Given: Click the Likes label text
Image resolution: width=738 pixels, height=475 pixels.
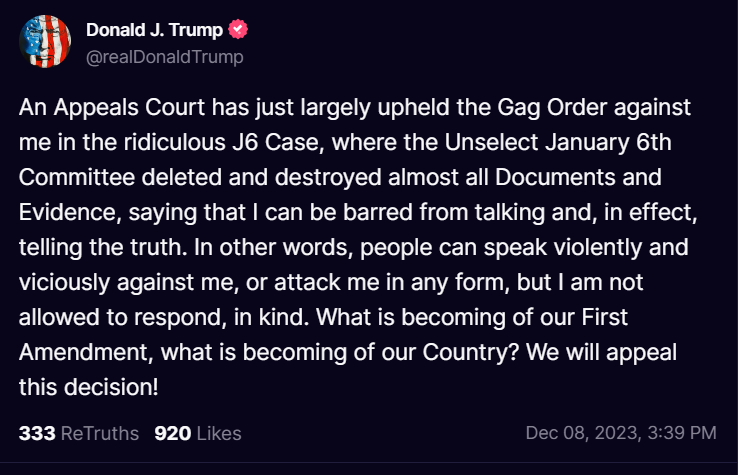Looking at the screenshot, I should click(x=219, y=433).
